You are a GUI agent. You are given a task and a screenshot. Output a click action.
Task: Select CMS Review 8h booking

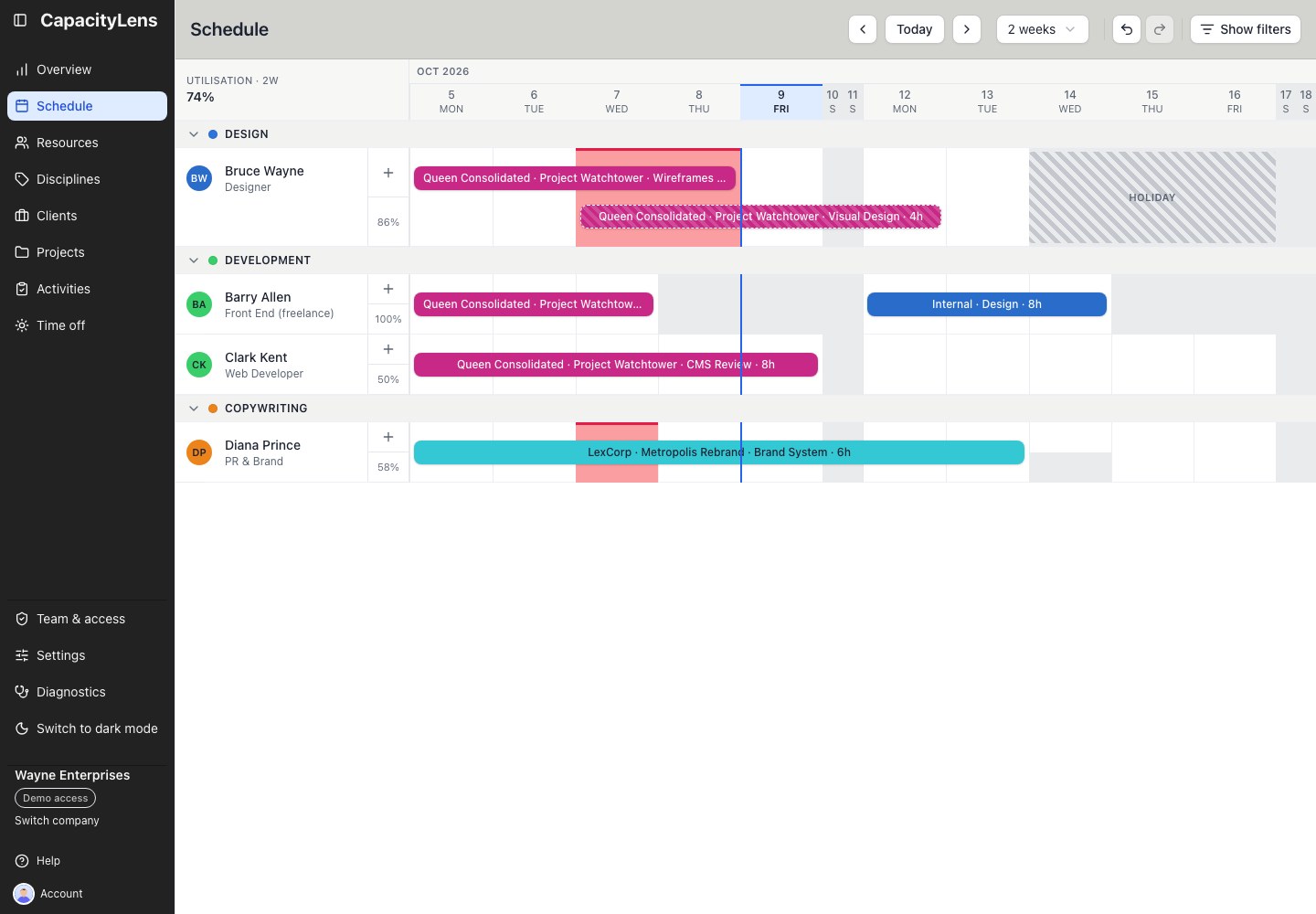(x=616, y=365)
